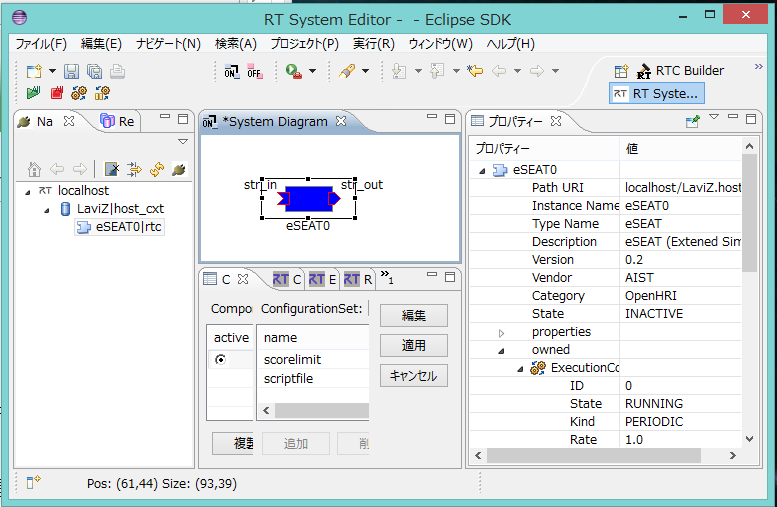Open the Run external tools dropdown arrow

[312, 71]
